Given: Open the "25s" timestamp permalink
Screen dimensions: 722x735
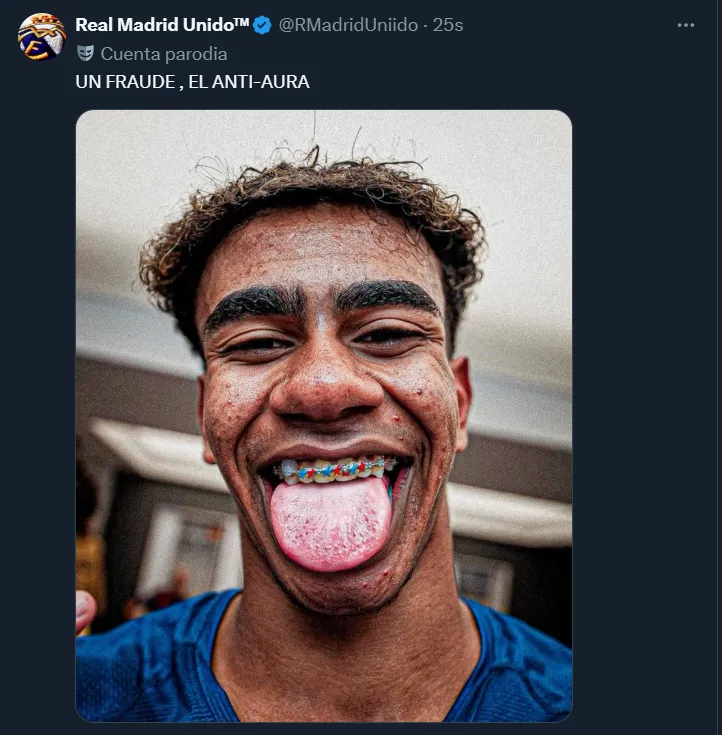Looking at the screenshot, I should (x=448, y=26).
